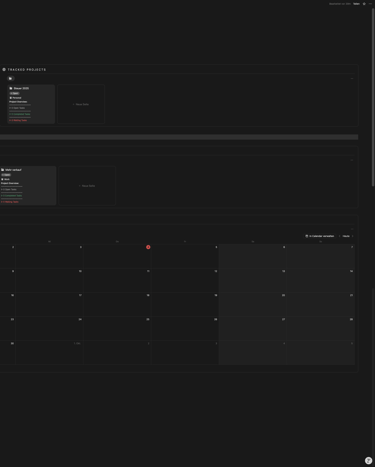This screenshot has height=467, width=375.
Task: Select the folder view tab under Tracked Projects
Action: tap(11, 79)
